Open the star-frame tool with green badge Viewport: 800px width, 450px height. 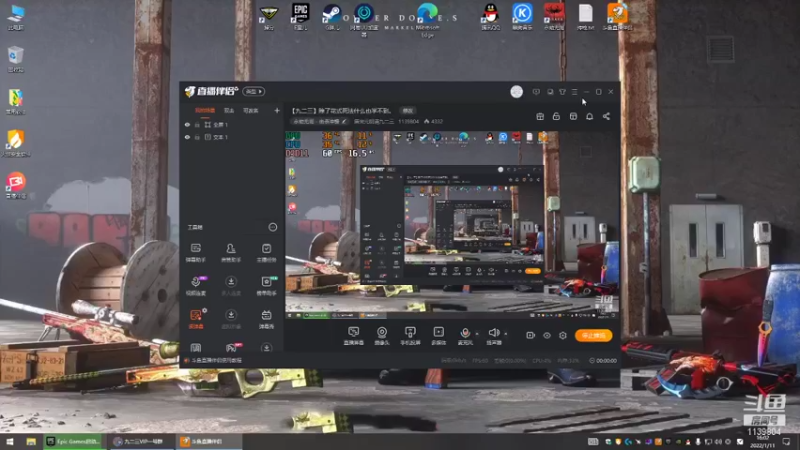coord(266,286)
